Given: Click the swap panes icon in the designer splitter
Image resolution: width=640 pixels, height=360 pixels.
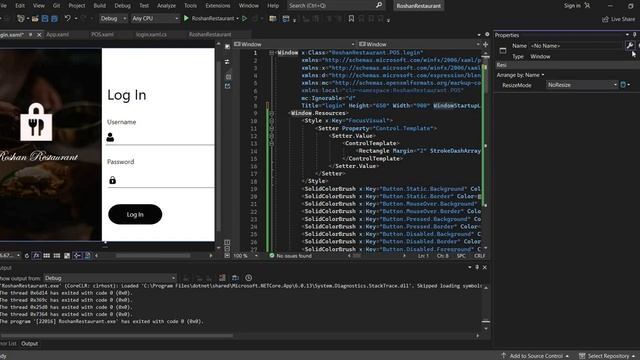Looking at the screenshot, I should click(x=227, y=62).
